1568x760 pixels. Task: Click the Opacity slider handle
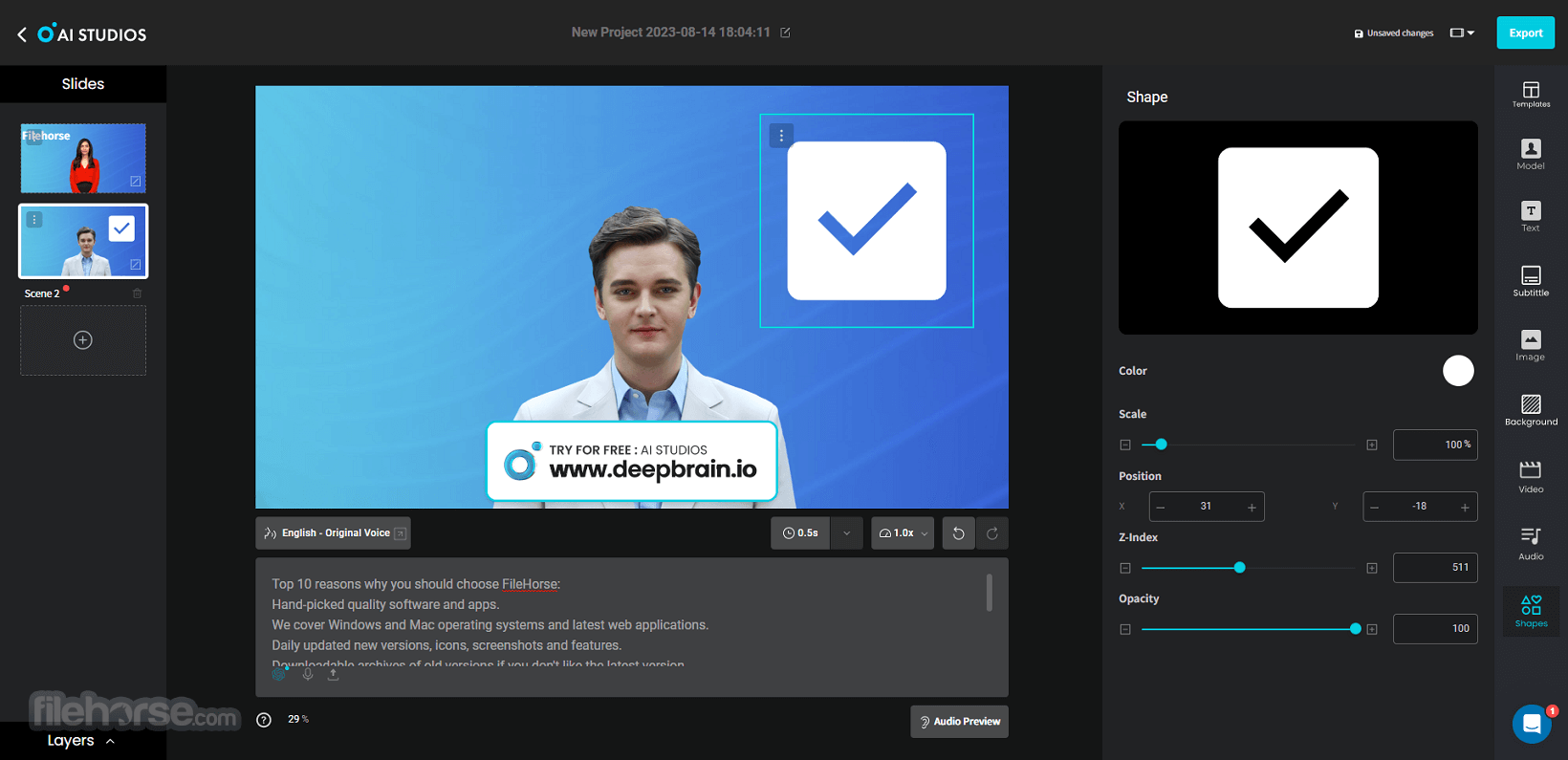[1355, 629]
